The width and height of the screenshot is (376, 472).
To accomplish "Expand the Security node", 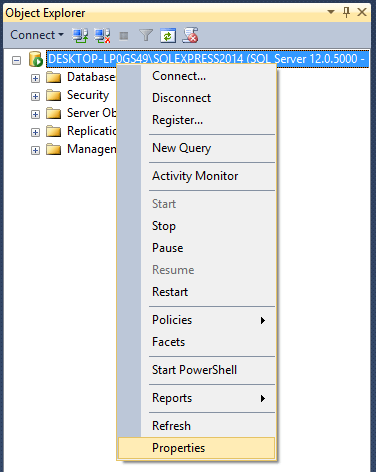I will tap(35, 96).
